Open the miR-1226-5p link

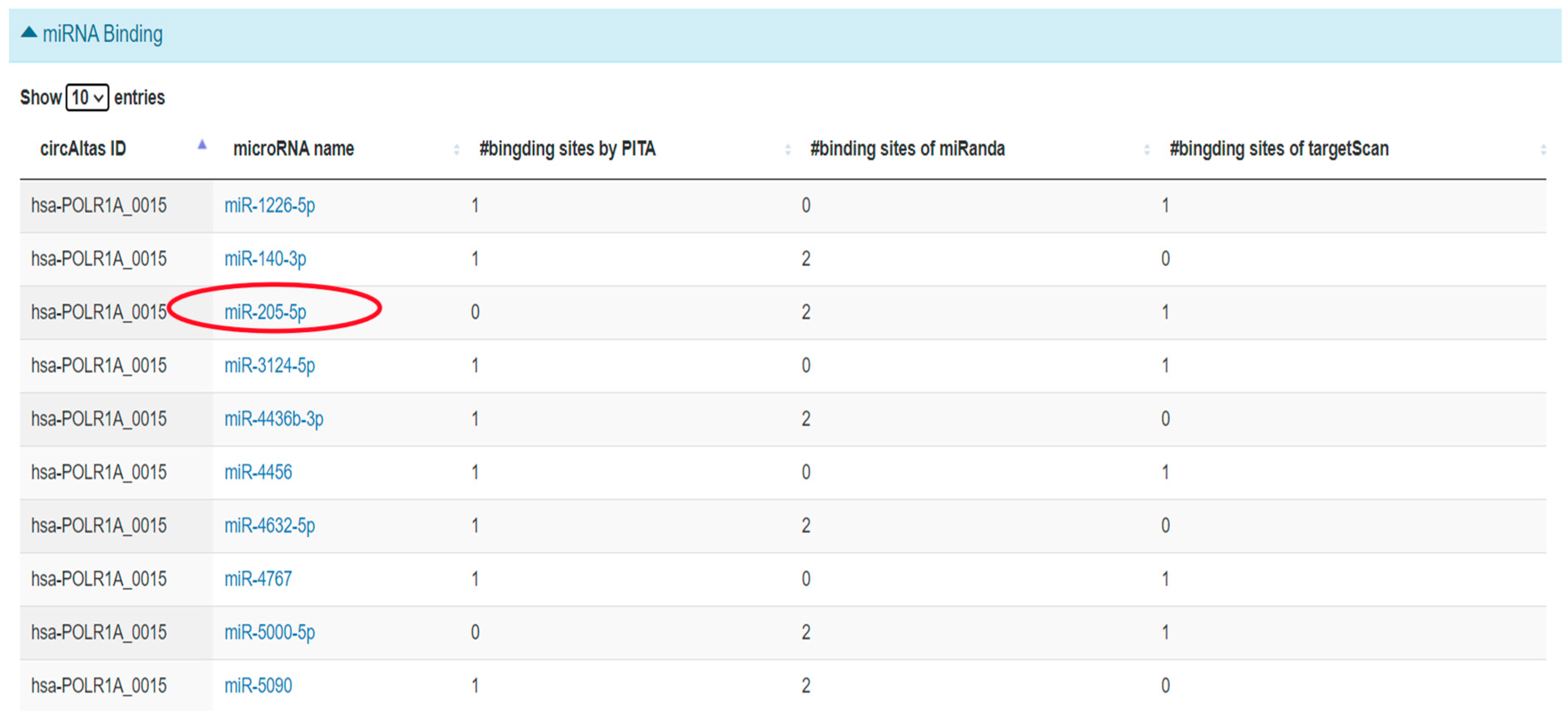pos(270,206)
